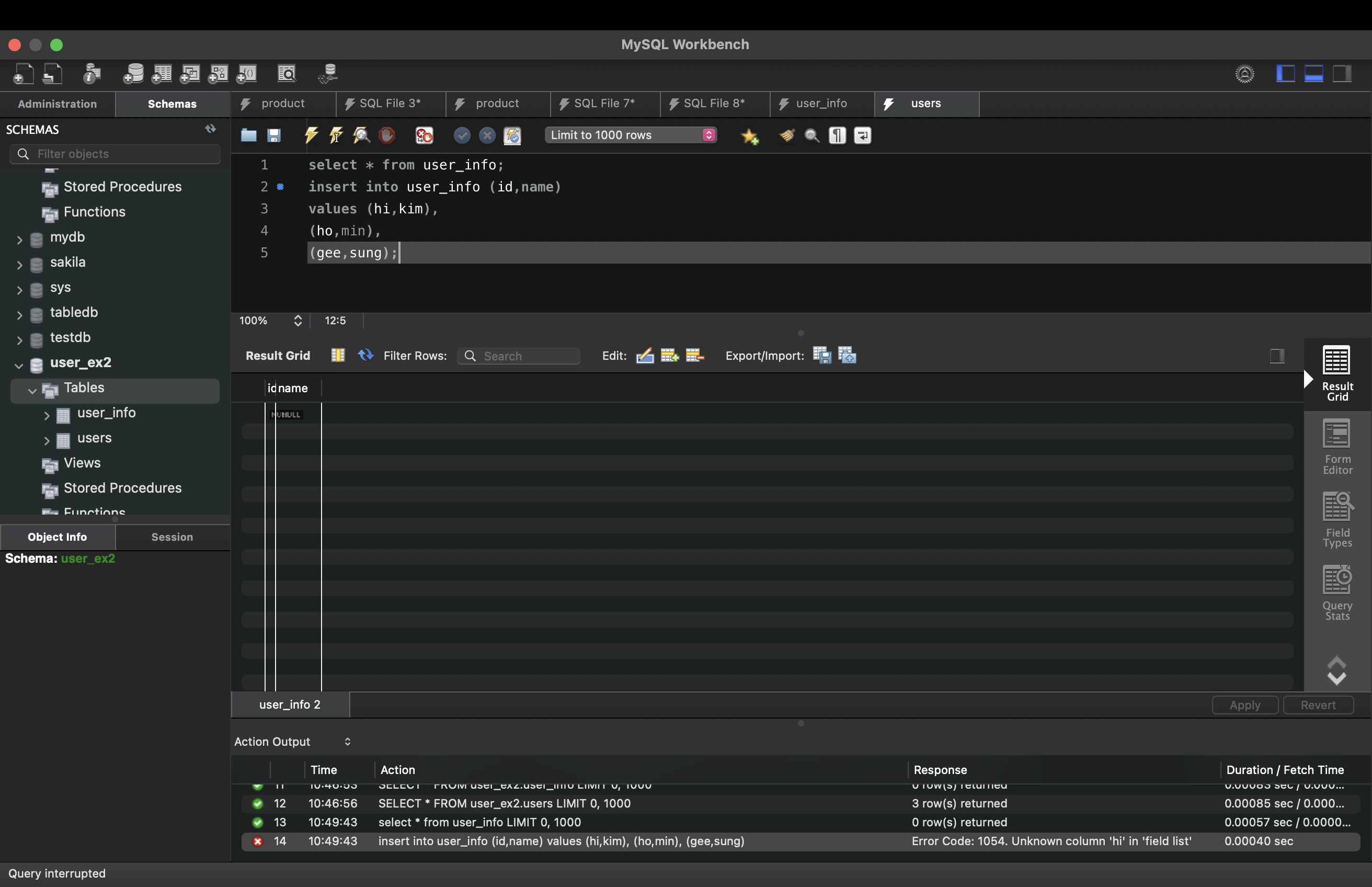Toggle the left sidebar panel visibility

[1285, 74]
